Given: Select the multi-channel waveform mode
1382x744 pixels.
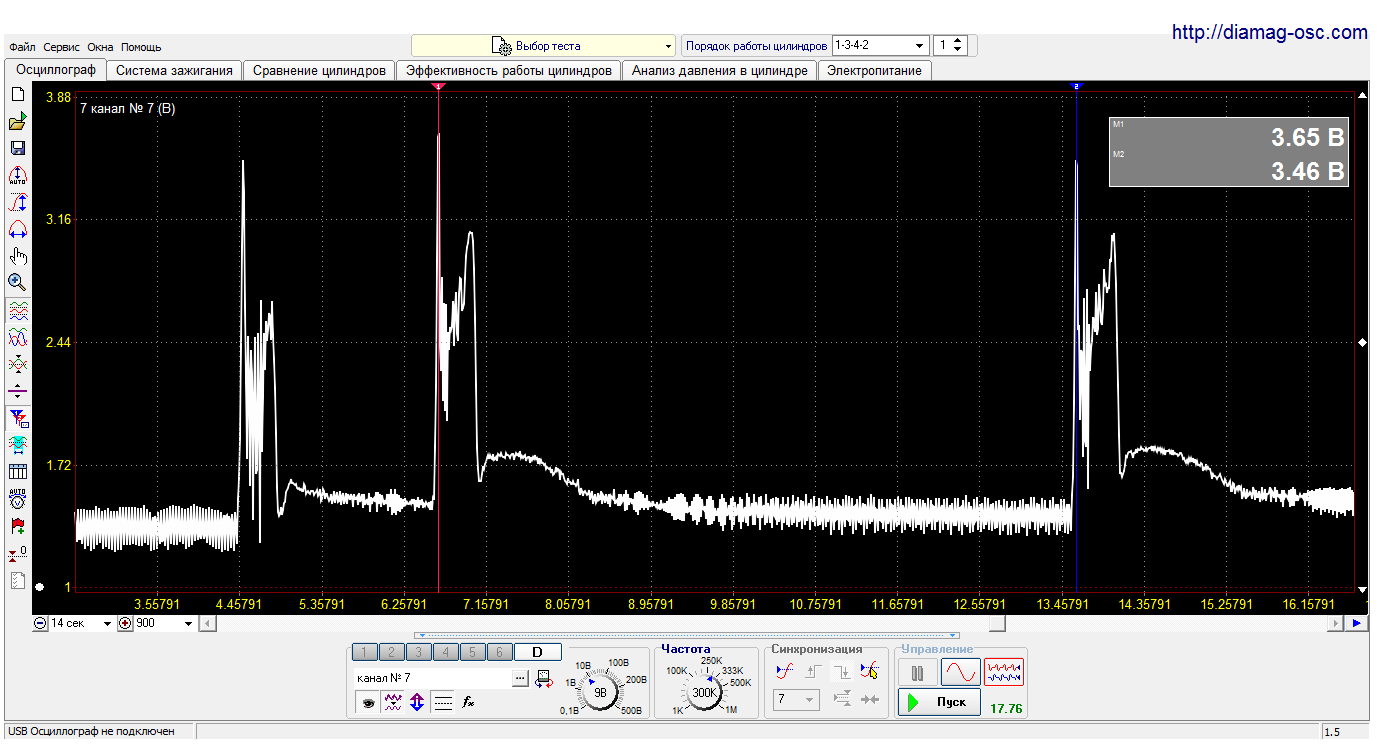Looking at the screenshot, I should (1004, 672).
